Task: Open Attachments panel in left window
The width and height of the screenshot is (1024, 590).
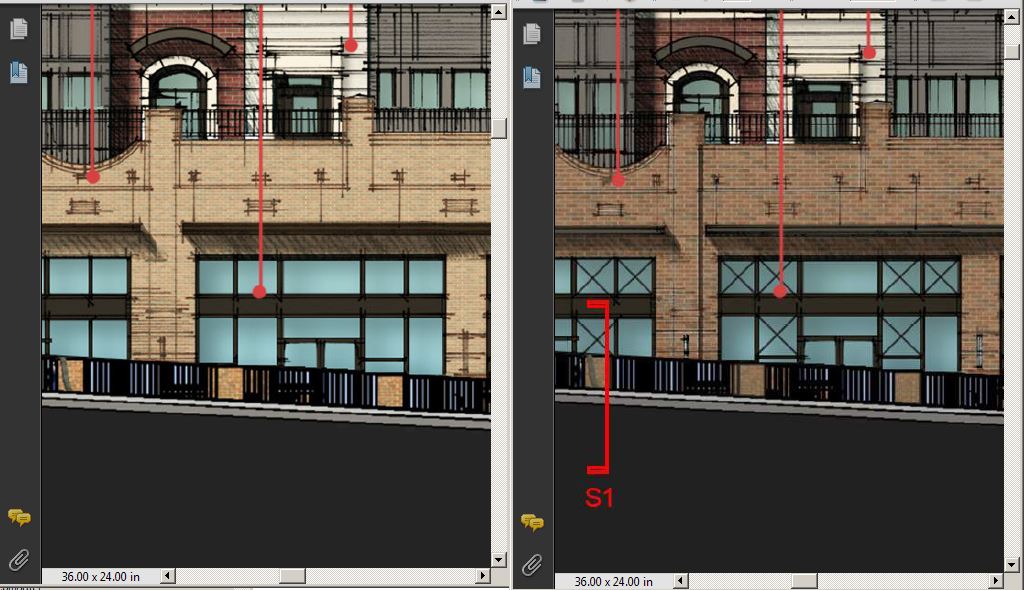Action: [19, 559]
